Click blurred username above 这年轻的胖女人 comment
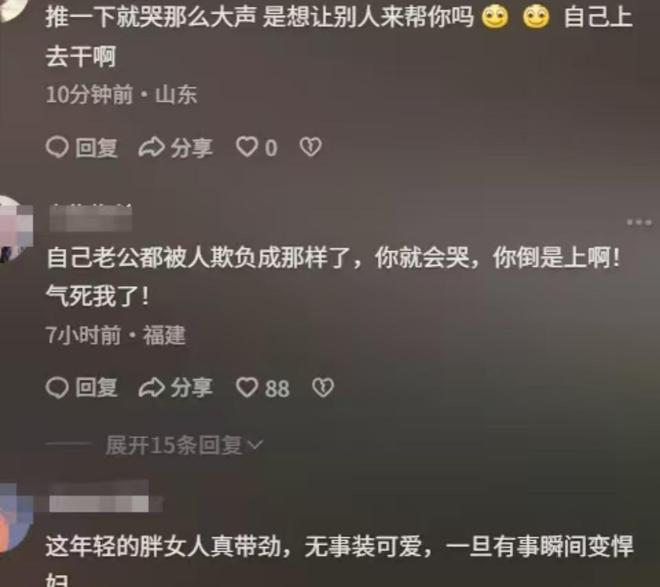The height and width of the screenshot is (587, 660). pyautogui.click(x=105, y=497)
